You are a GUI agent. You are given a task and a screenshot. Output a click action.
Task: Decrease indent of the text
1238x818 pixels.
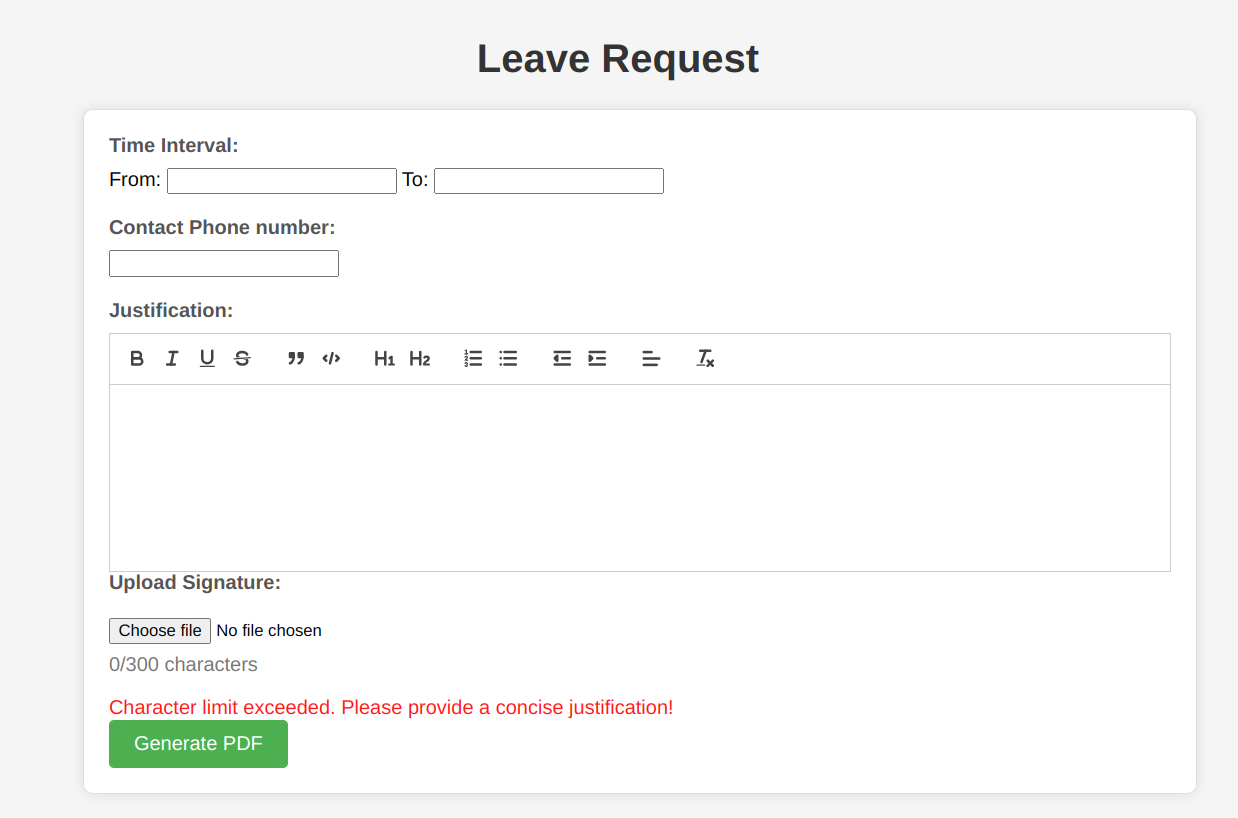(563, 358)
